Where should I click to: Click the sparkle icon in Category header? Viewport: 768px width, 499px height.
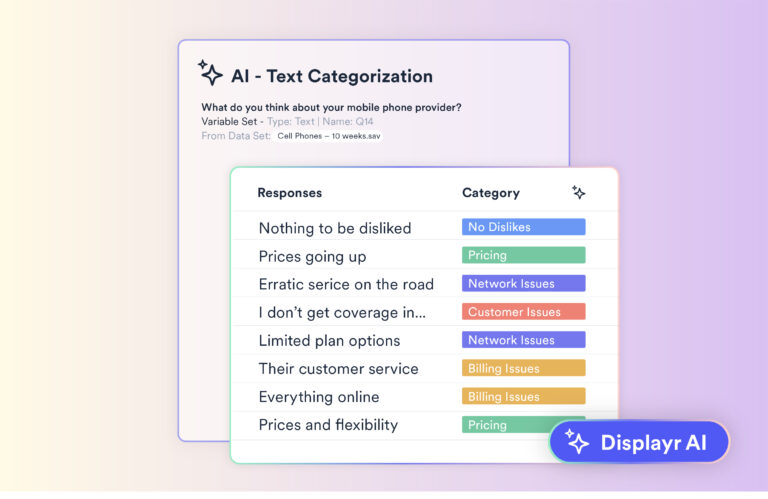[578, 193]
